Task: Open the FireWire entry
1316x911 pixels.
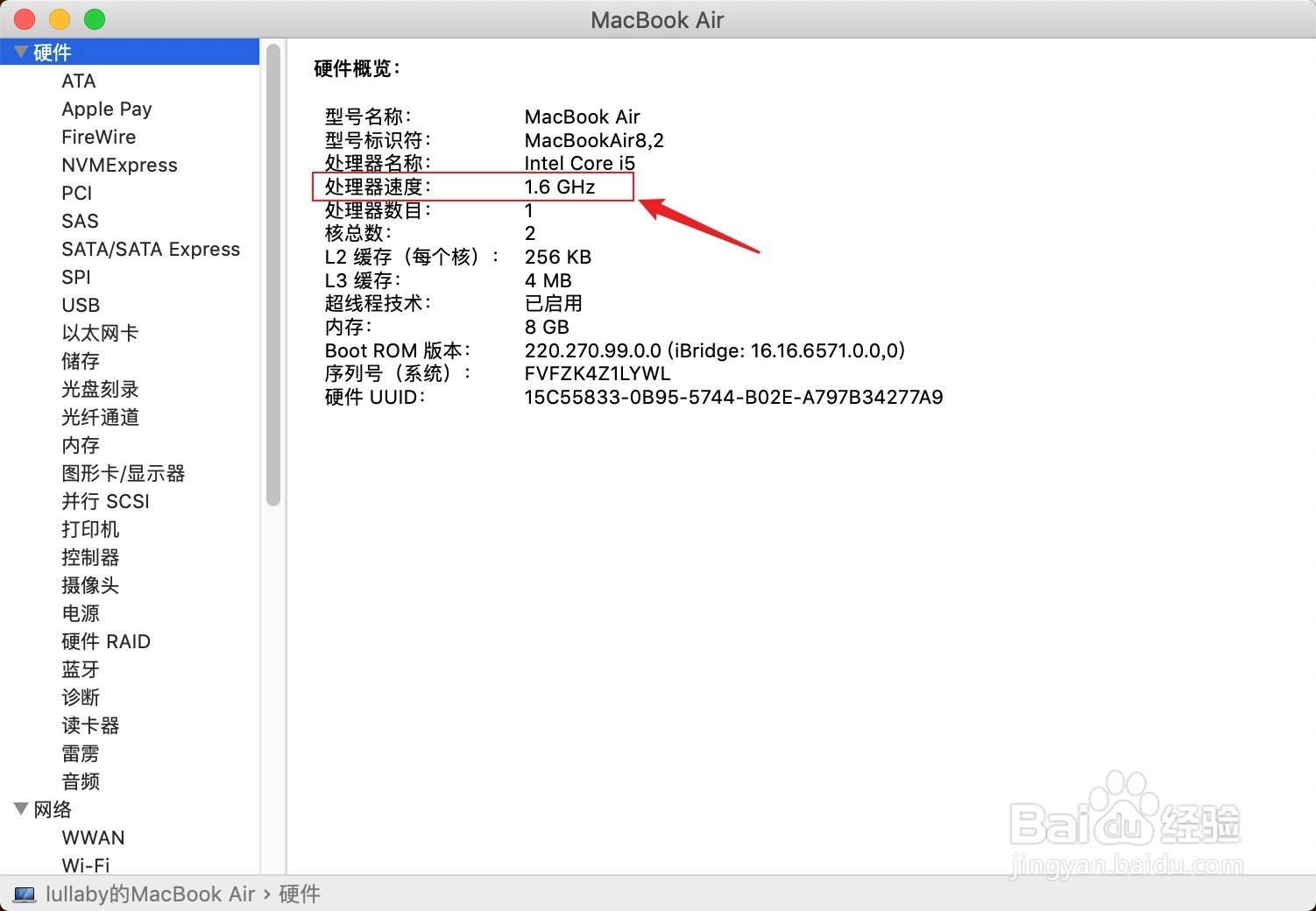Action: click(99, 137)
